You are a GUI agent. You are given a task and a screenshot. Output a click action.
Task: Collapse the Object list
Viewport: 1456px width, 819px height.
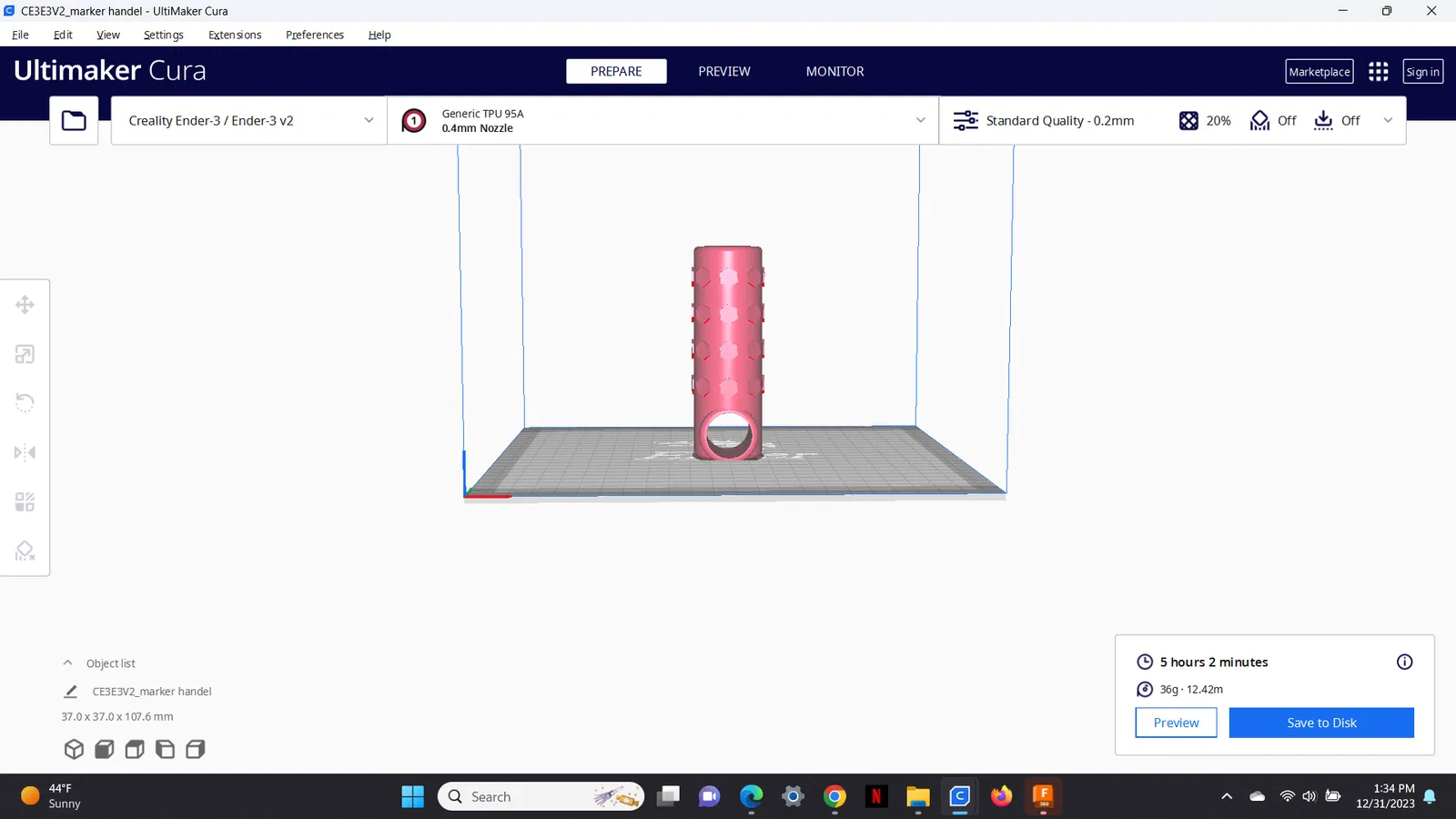tap(67, 663)
